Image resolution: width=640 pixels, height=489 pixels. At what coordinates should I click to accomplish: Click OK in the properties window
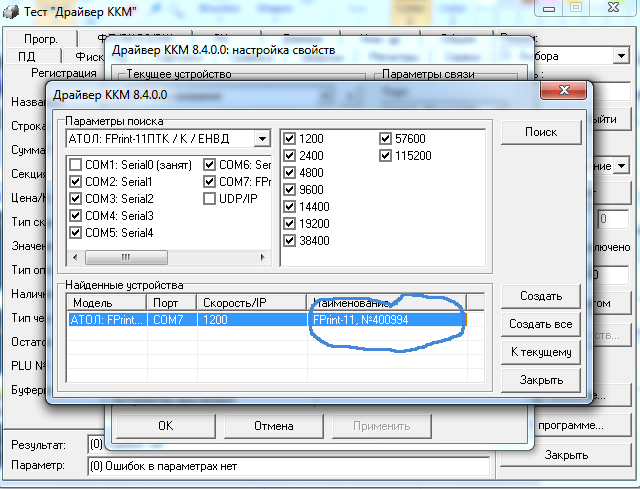pyautogui.click(x=166, y=426)
